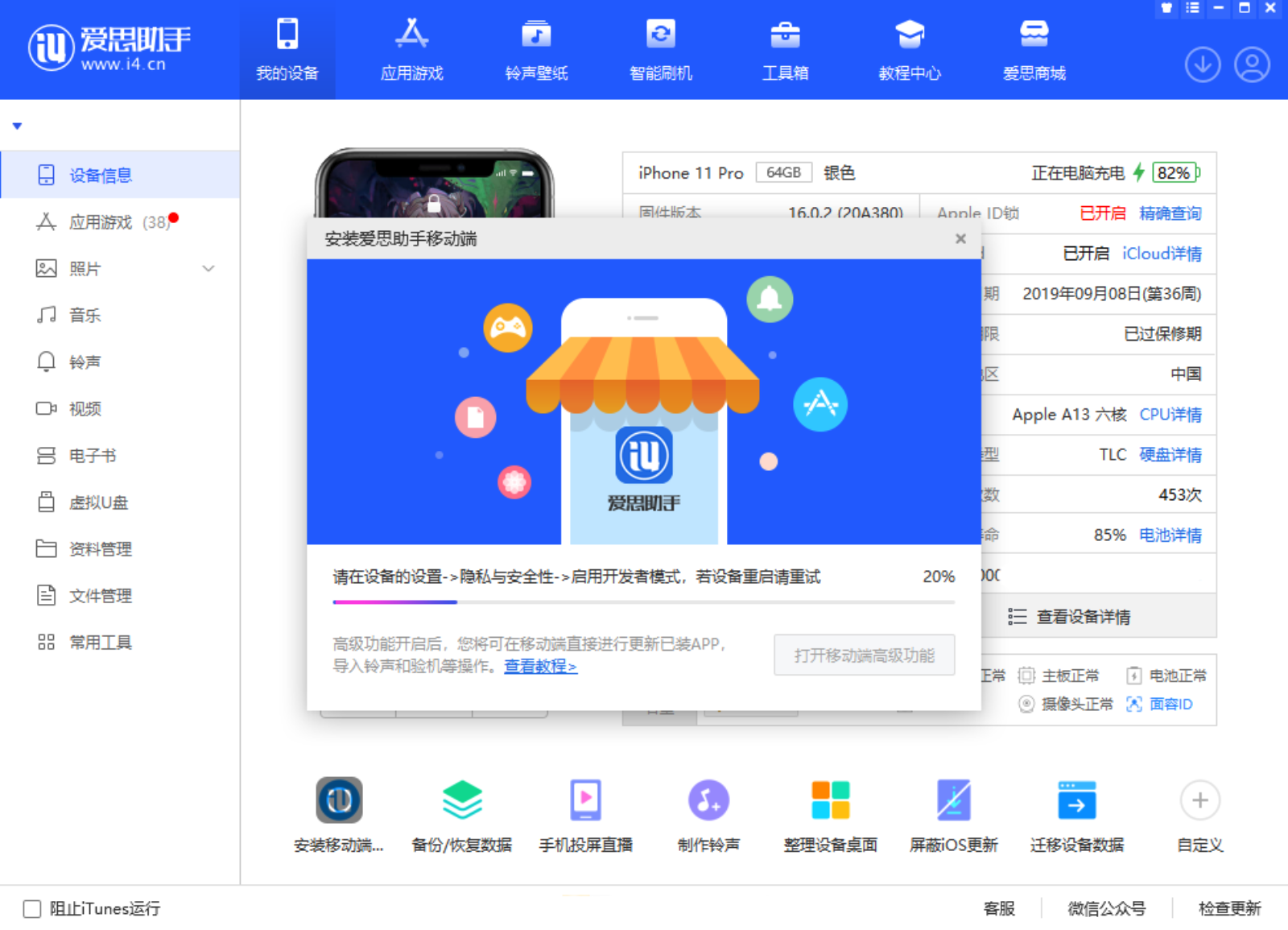Click the 20% installation progress bar
Image resolution: width=1288 pixels, height=930 pixels.
click(x=642, y=601)
